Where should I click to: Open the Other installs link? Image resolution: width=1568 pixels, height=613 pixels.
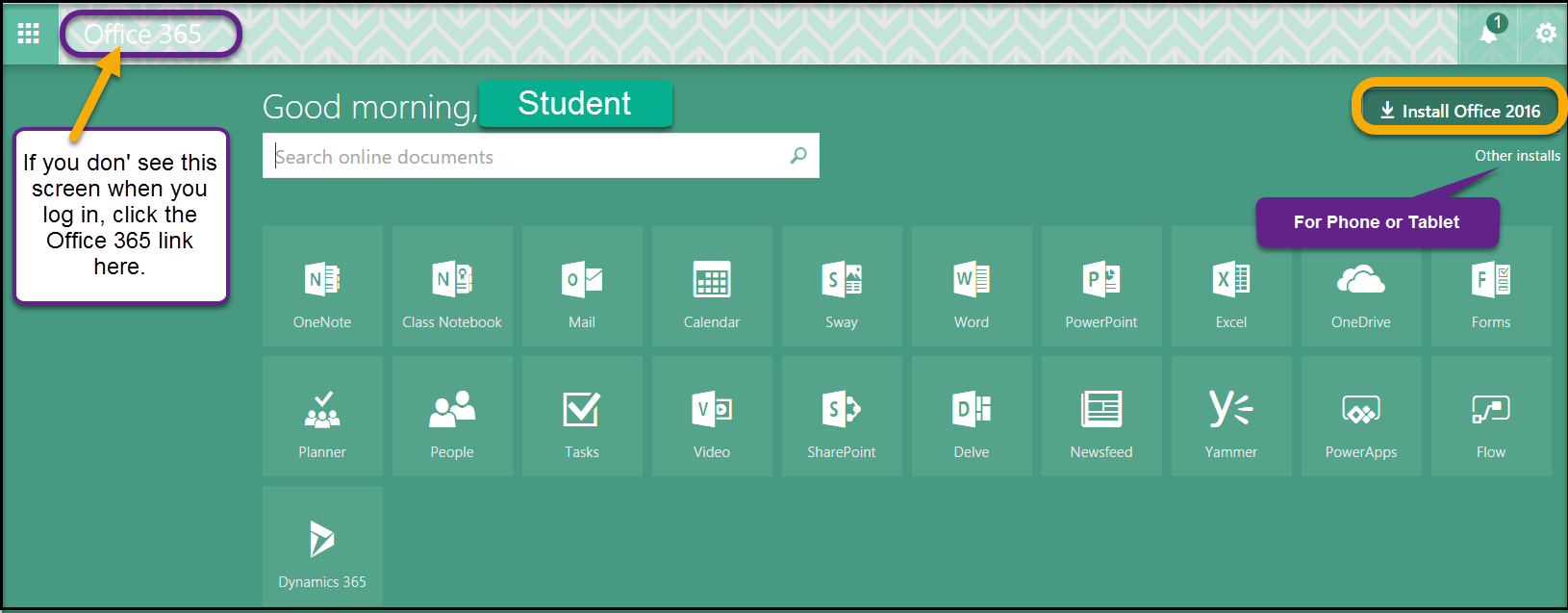[x=1517, y=156]
